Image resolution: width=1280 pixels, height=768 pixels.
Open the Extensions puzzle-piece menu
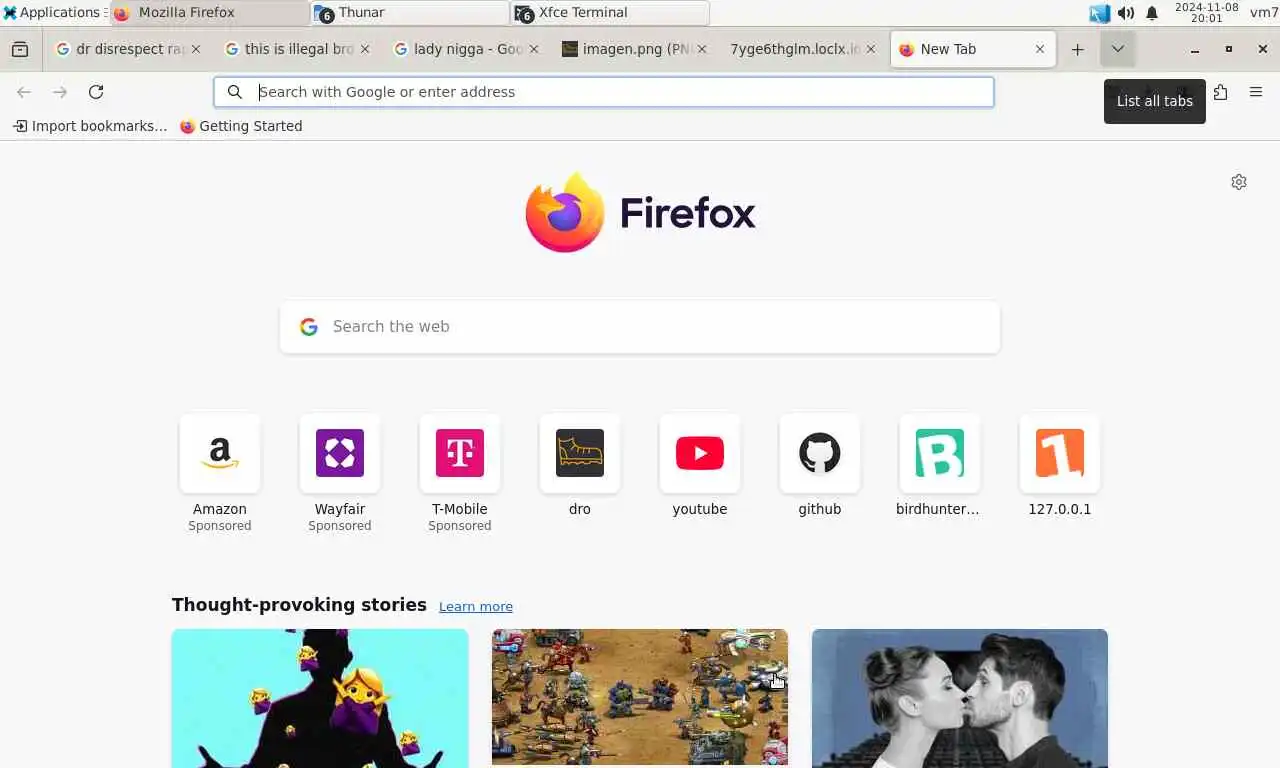tap(1220, 92)
